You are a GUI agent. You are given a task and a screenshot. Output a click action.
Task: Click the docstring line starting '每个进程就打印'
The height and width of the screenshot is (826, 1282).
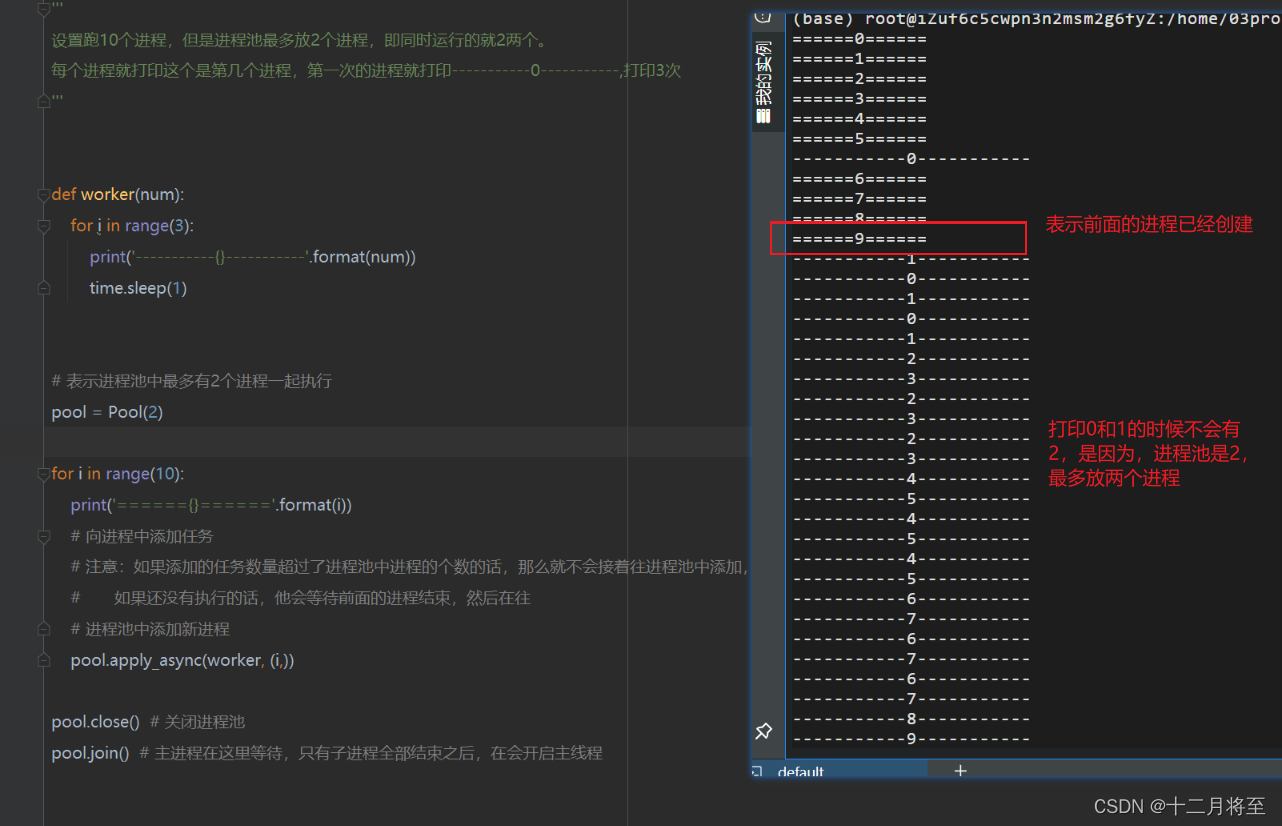point(366,70)
